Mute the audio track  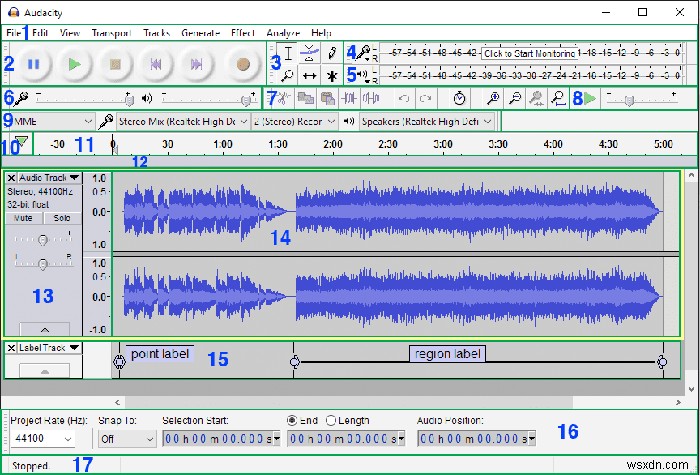tap(24, 217)
